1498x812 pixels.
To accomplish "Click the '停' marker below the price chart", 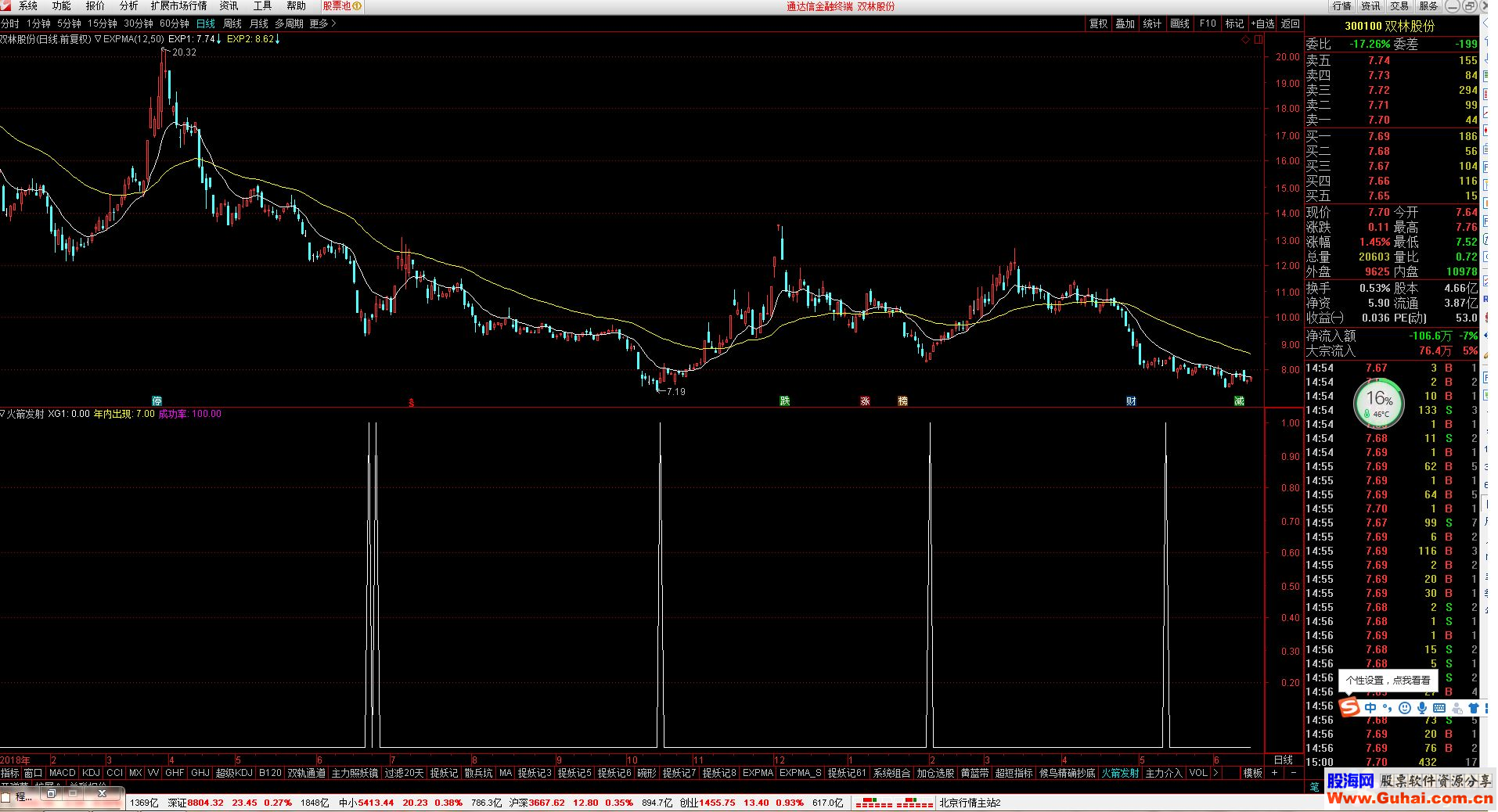I will point(157,401).
